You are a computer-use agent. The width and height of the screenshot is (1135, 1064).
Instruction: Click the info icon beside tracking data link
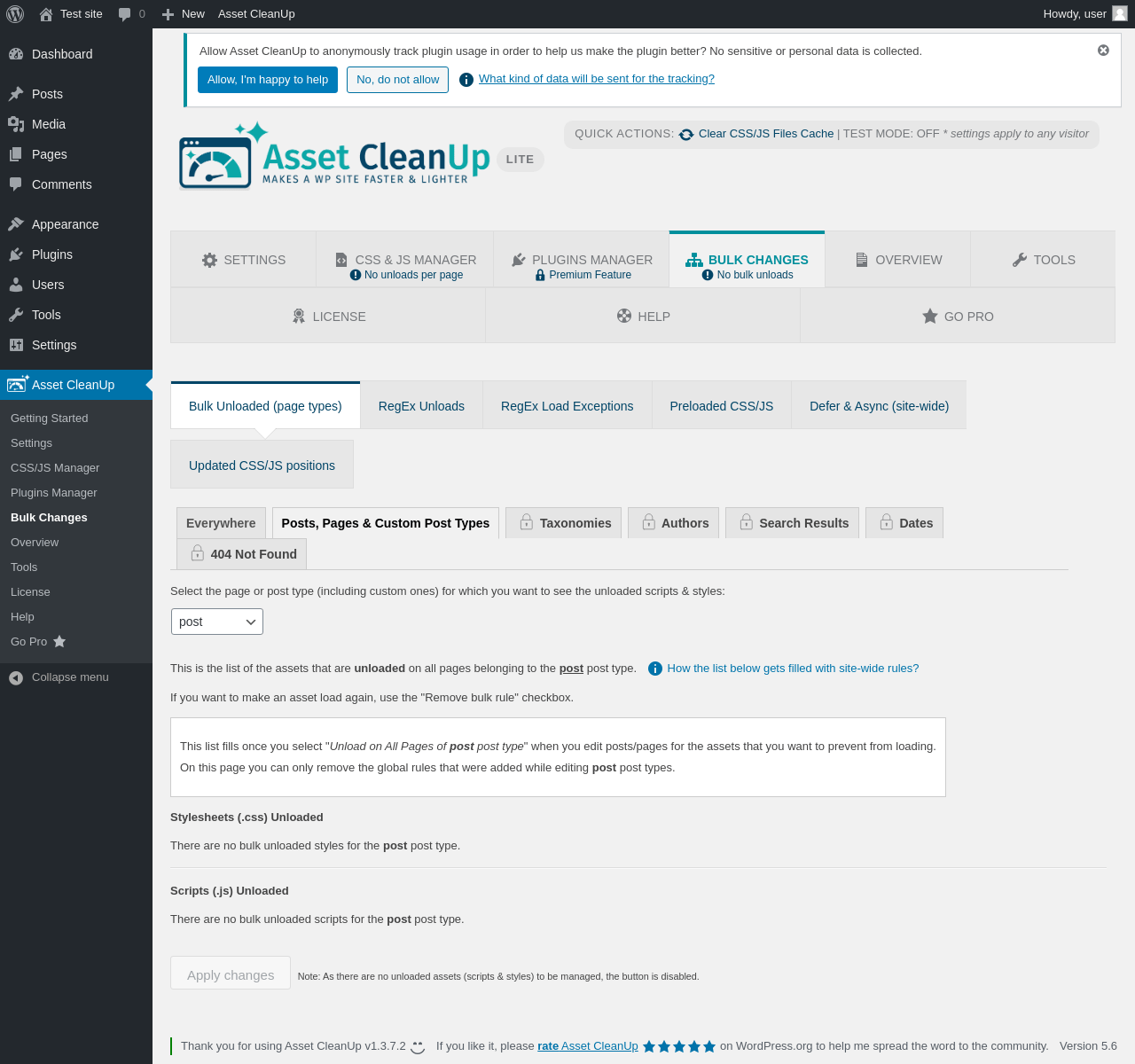(466, 80)
